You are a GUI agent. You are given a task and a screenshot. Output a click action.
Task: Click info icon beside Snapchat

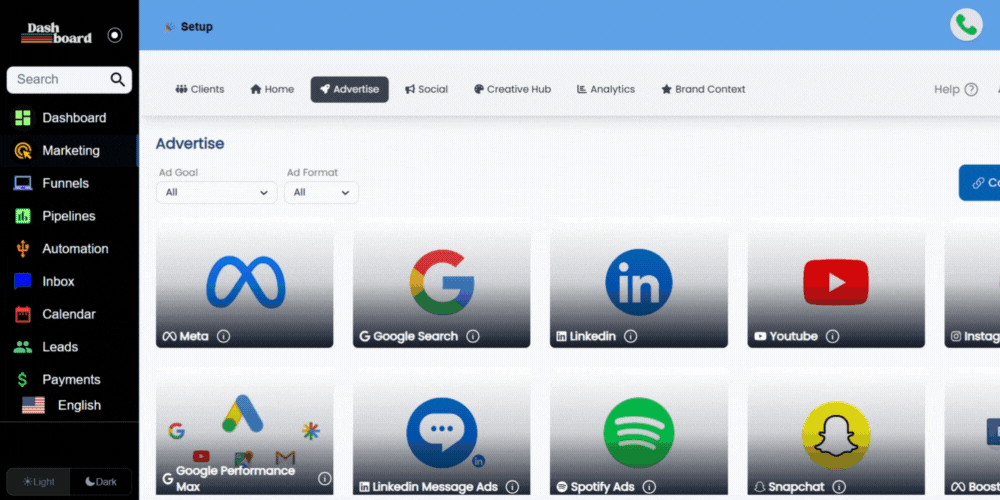click(x=838, y=487)
